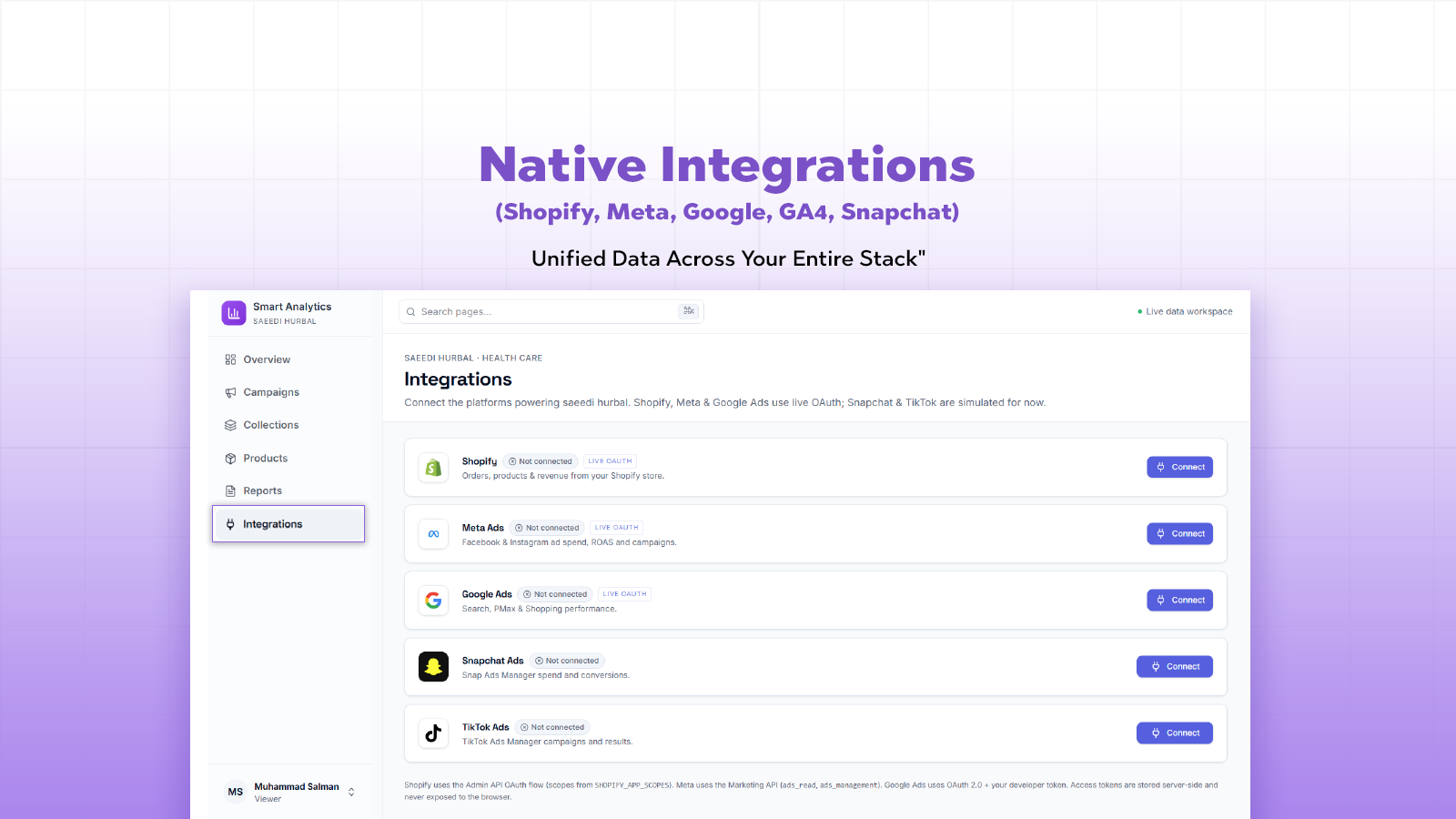Click the green live status dot
This screenshot has height=819, width=1456.
[x=1139, y=311]
